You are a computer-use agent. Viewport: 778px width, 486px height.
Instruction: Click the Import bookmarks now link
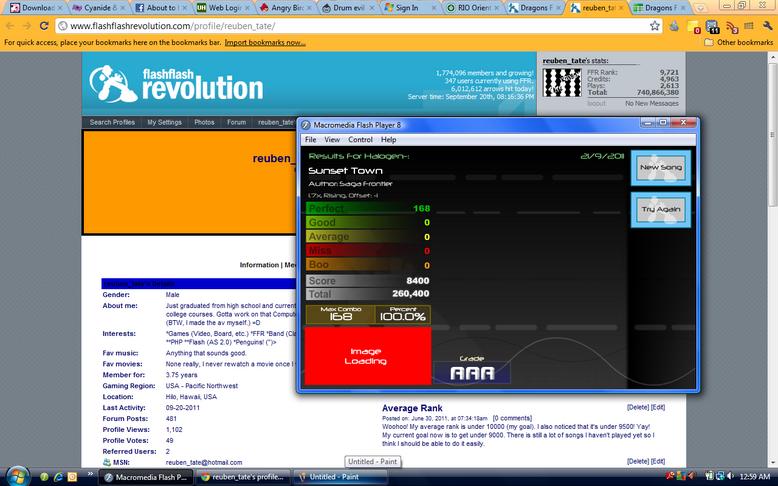(x=265, y=42)
